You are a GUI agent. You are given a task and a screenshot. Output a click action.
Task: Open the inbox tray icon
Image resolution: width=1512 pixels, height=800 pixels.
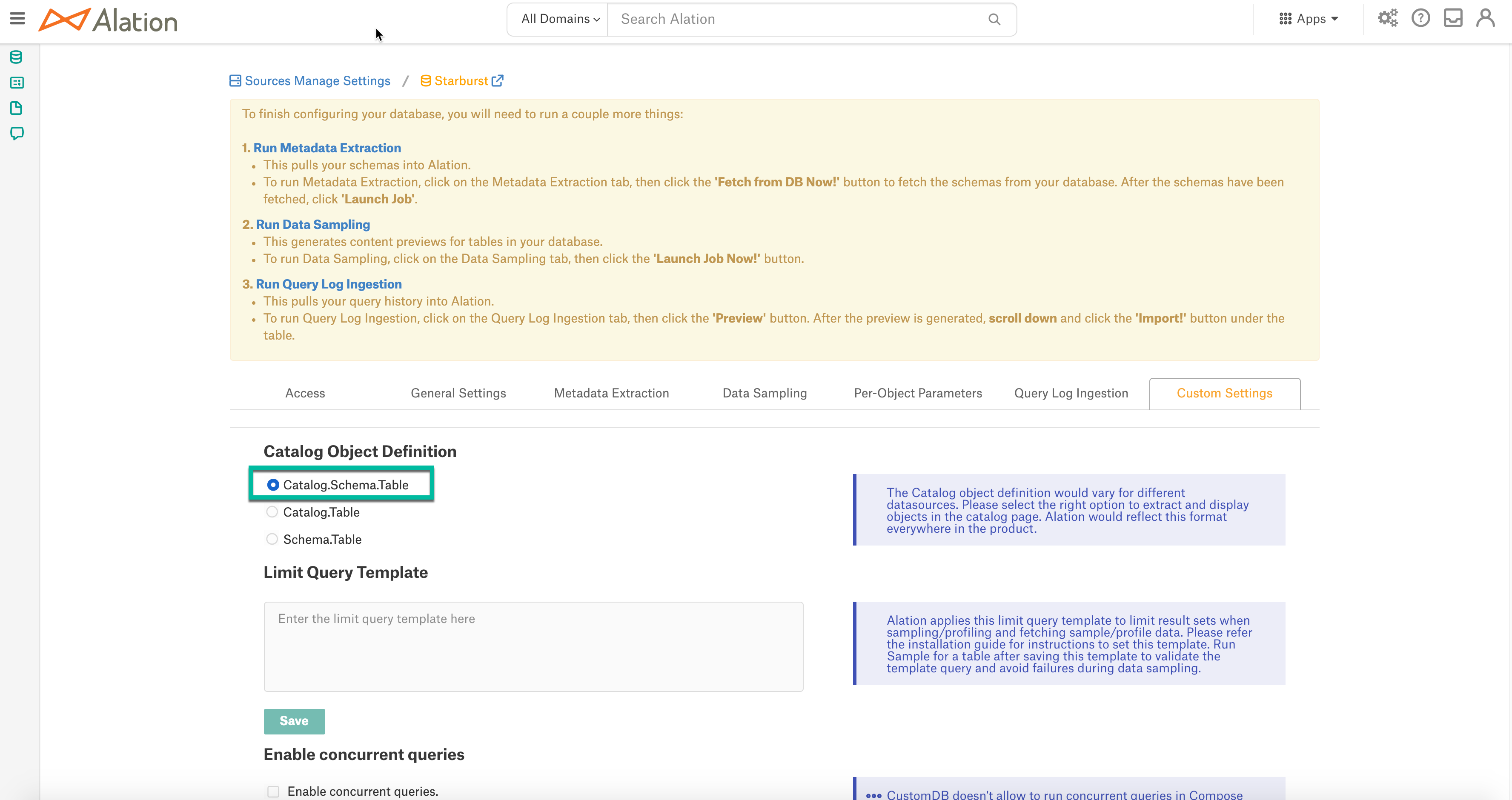pyautogui.click(x=1453, y=18)
